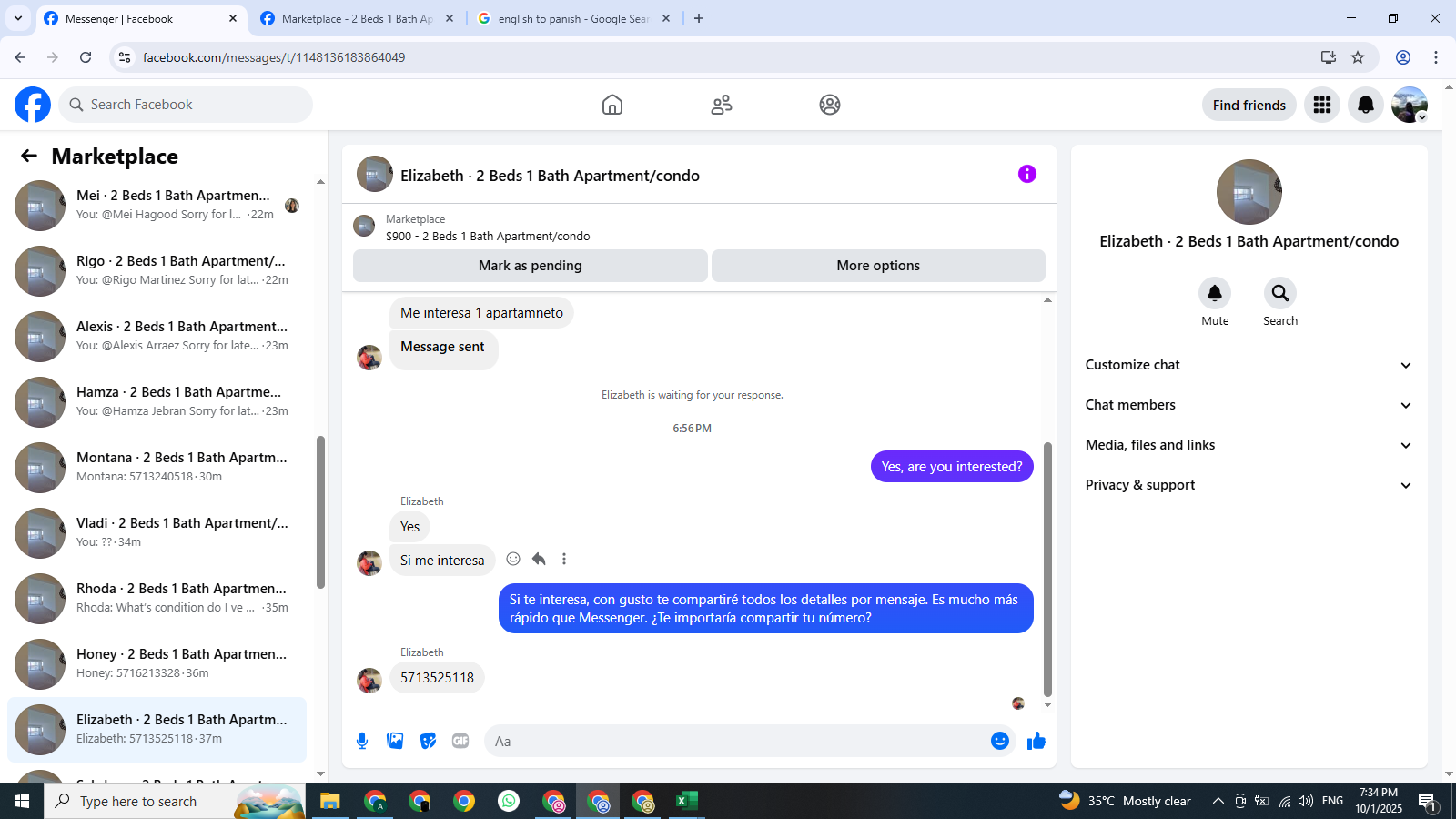Click the Search Facebook field

coord(186,105)
